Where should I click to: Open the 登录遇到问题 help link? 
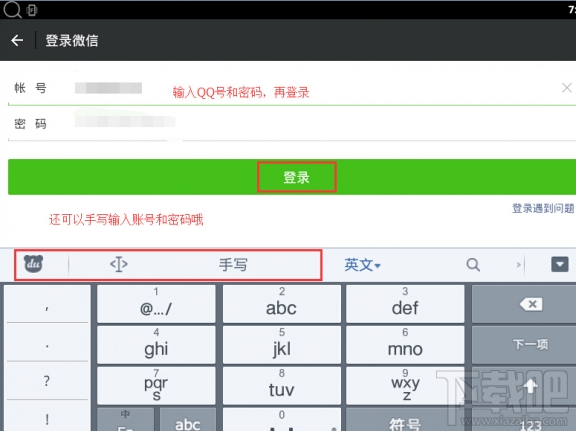click(543, 208)
